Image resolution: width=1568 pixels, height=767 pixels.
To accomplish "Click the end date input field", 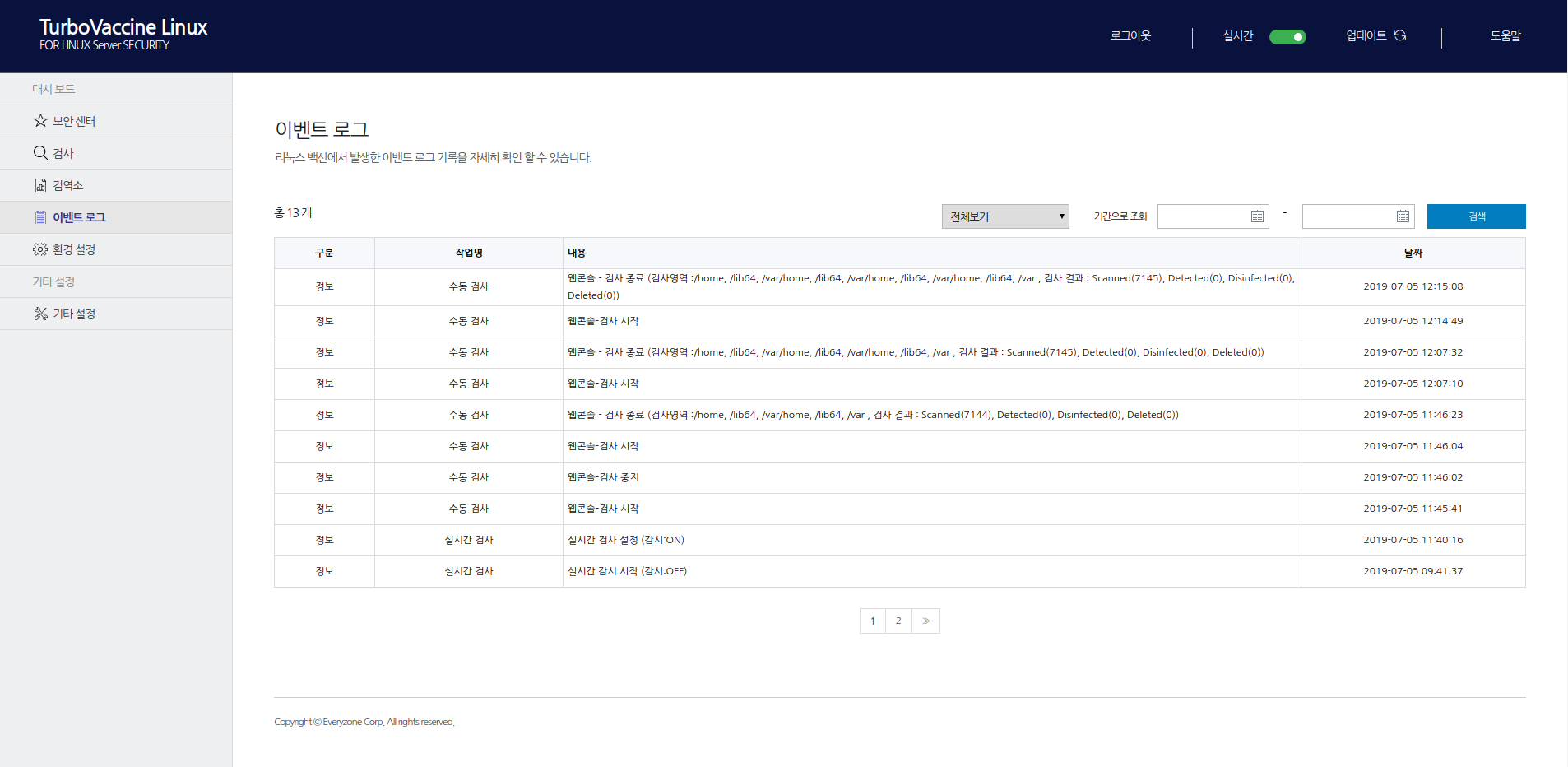I will pyautogui.click(x=1348, y=216).
